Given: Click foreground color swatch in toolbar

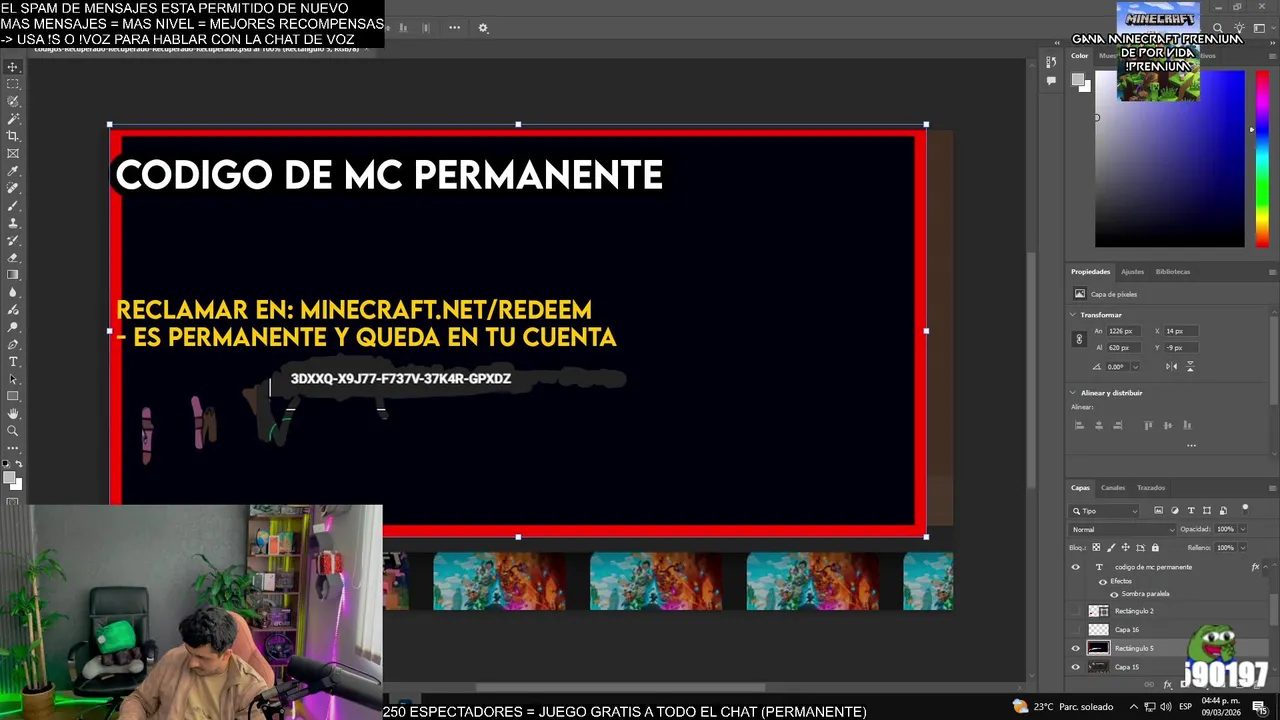Looking at the screenshot, I should [x=11, y=479].
